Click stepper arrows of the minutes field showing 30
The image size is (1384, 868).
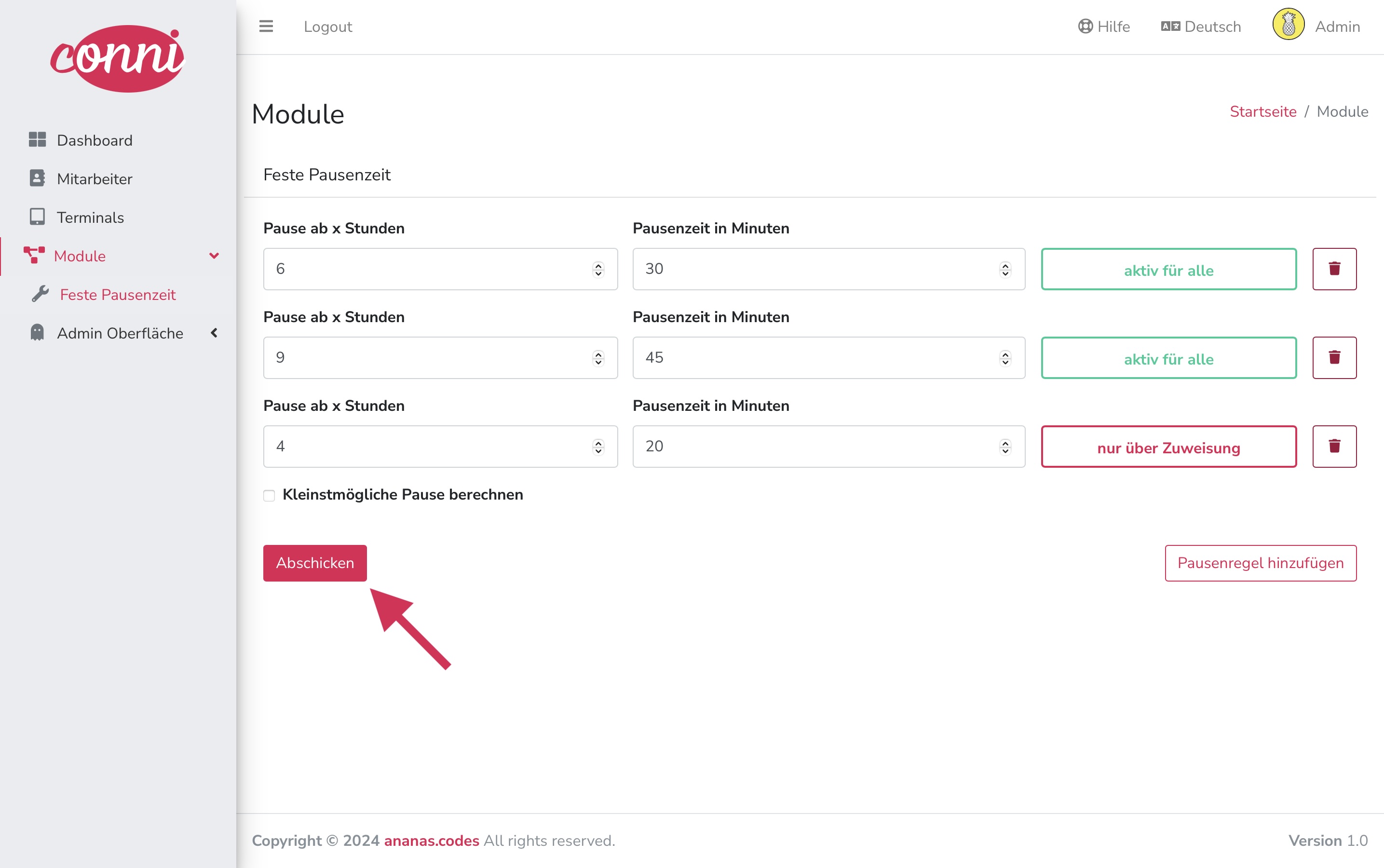[1005, 269]
